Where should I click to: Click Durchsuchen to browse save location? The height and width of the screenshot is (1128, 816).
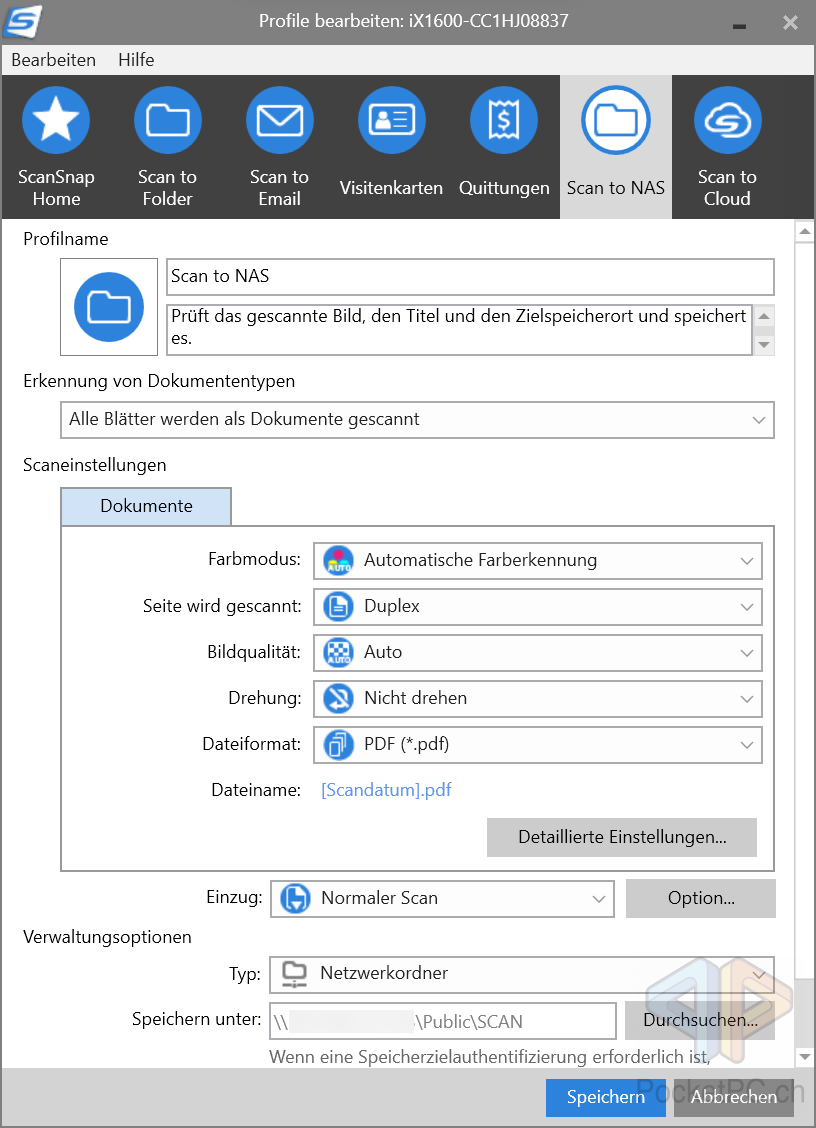pos(699,1021)
